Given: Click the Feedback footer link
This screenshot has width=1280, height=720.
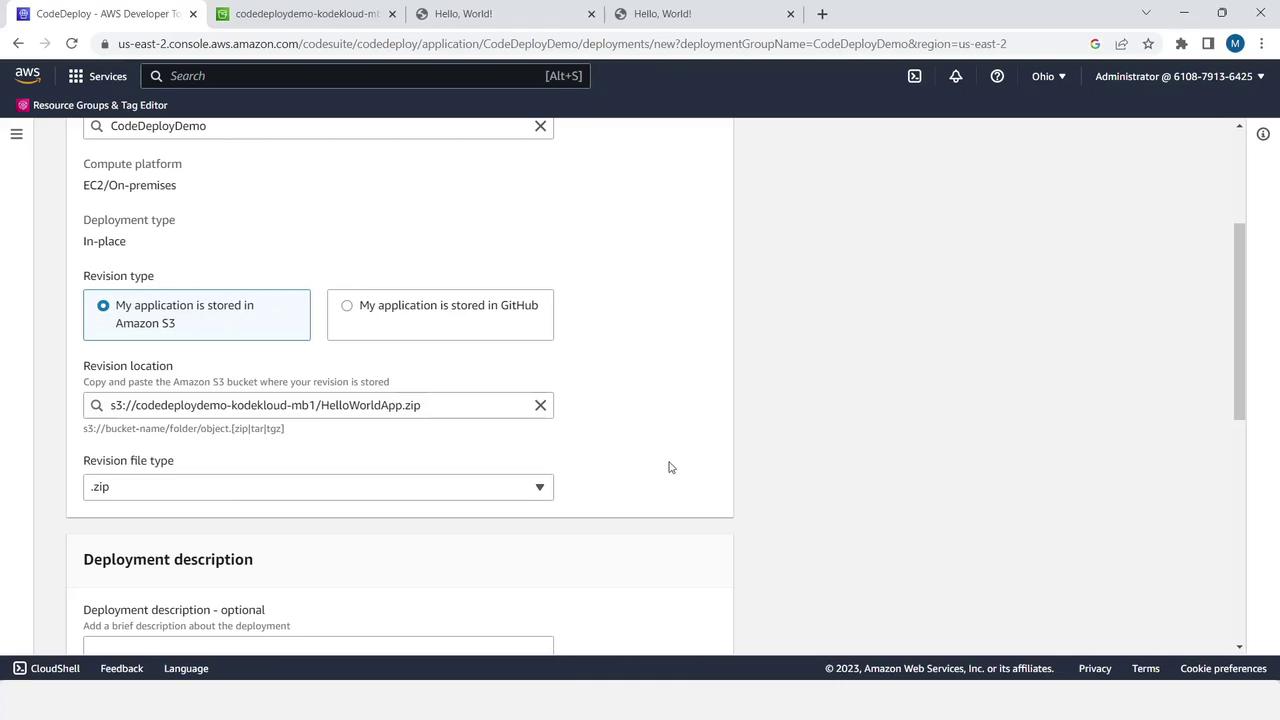Looking at the screenshot, I should click(122, 668).
